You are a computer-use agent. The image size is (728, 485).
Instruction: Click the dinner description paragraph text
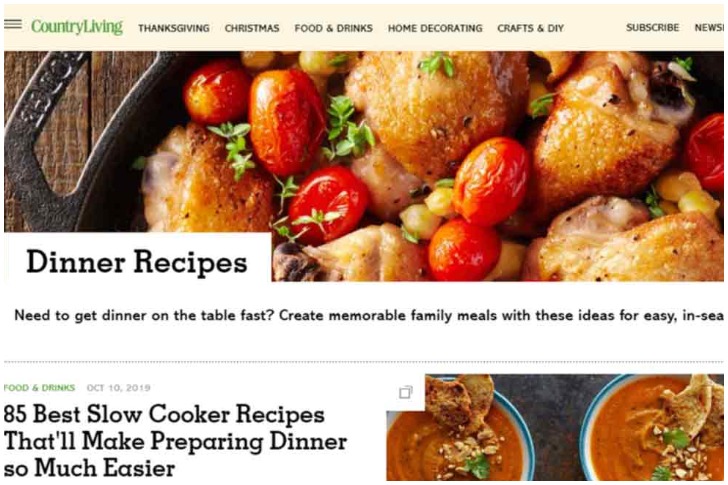[x=369, y=316]
